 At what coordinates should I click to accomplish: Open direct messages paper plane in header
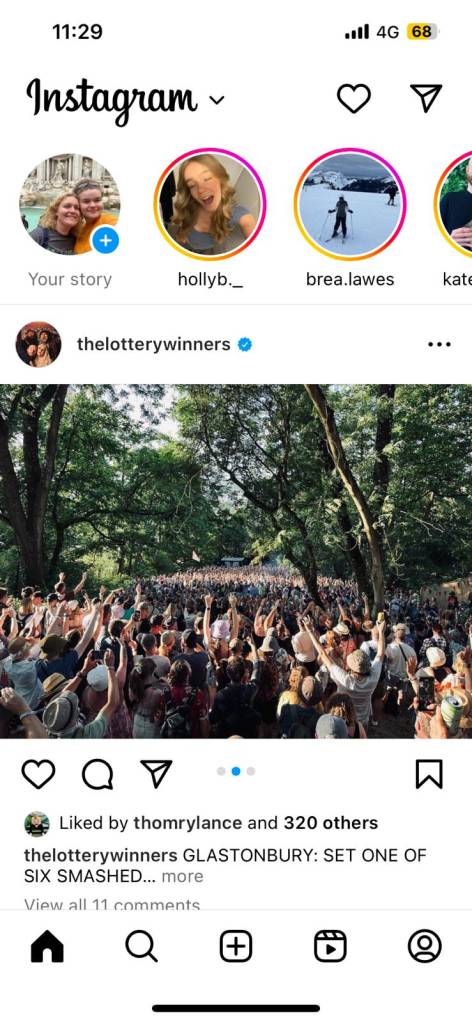[426, 98]
